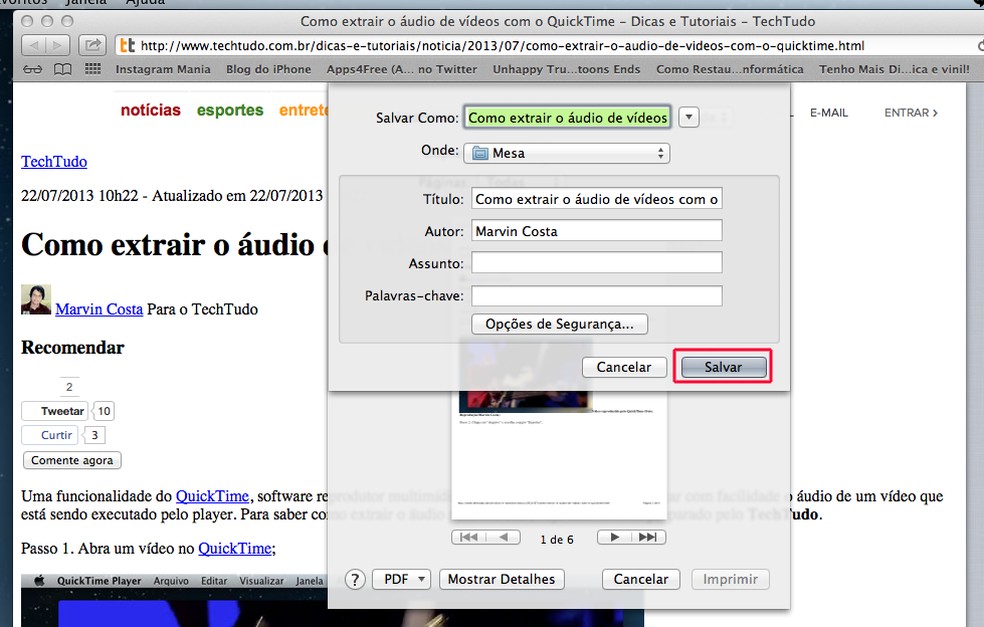Image resolution: width=984 pixels, height=627 pixels.
Task: Click Marvin Costa author photo
Action: coord(36,300)
